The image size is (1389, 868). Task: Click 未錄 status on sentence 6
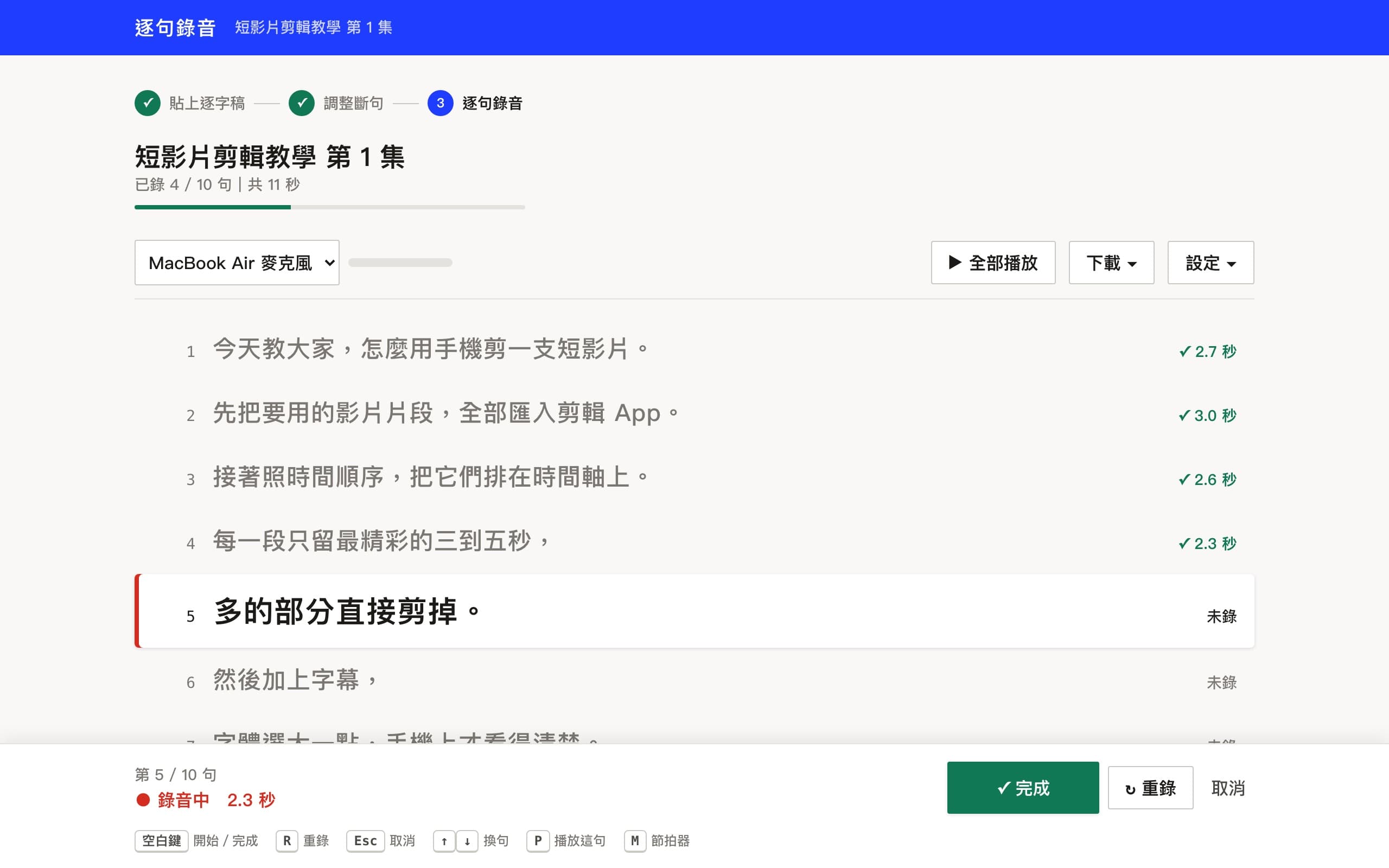(1221, 682)
